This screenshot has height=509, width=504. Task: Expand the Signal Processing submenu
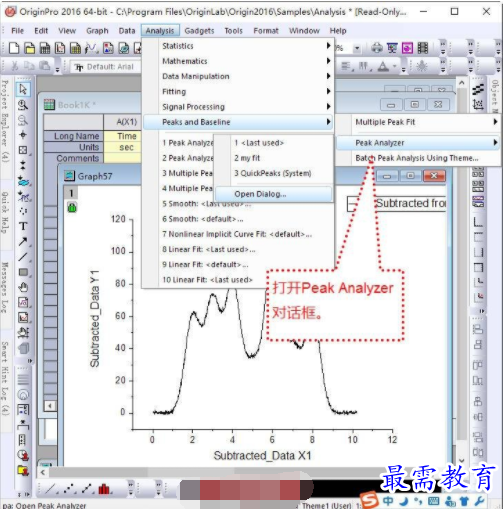click(x=237, y=107)
